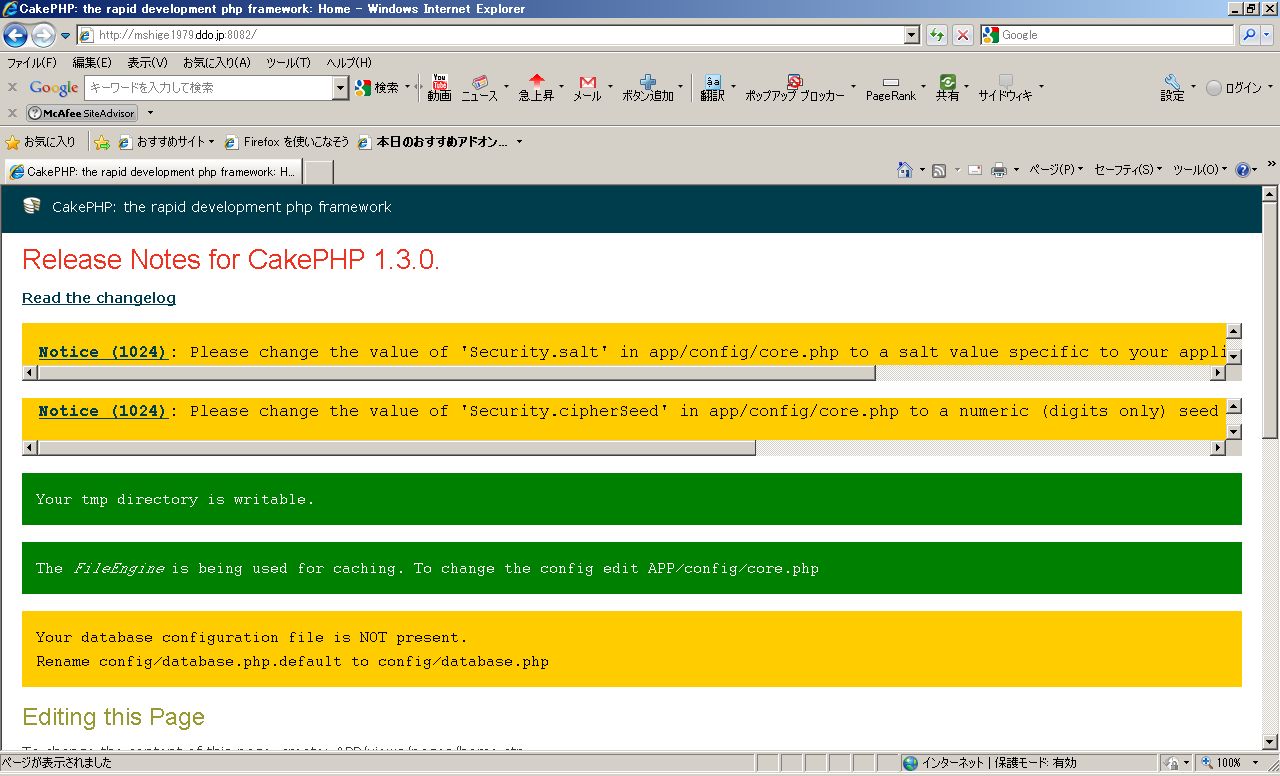Refresh the page with the green arrows icon
This screenshot has width=1280, height=776.
(937, 35)
